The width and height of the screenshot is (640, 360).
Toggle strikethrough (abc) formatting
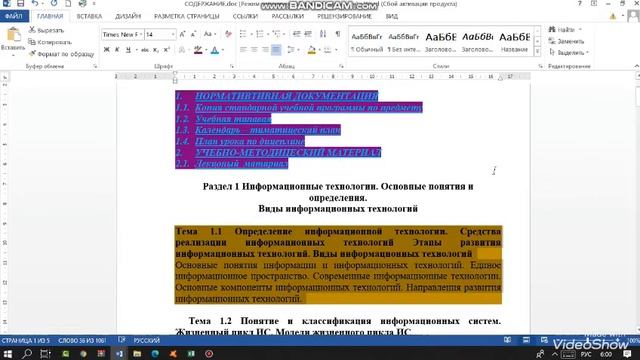tap(144, 50)
